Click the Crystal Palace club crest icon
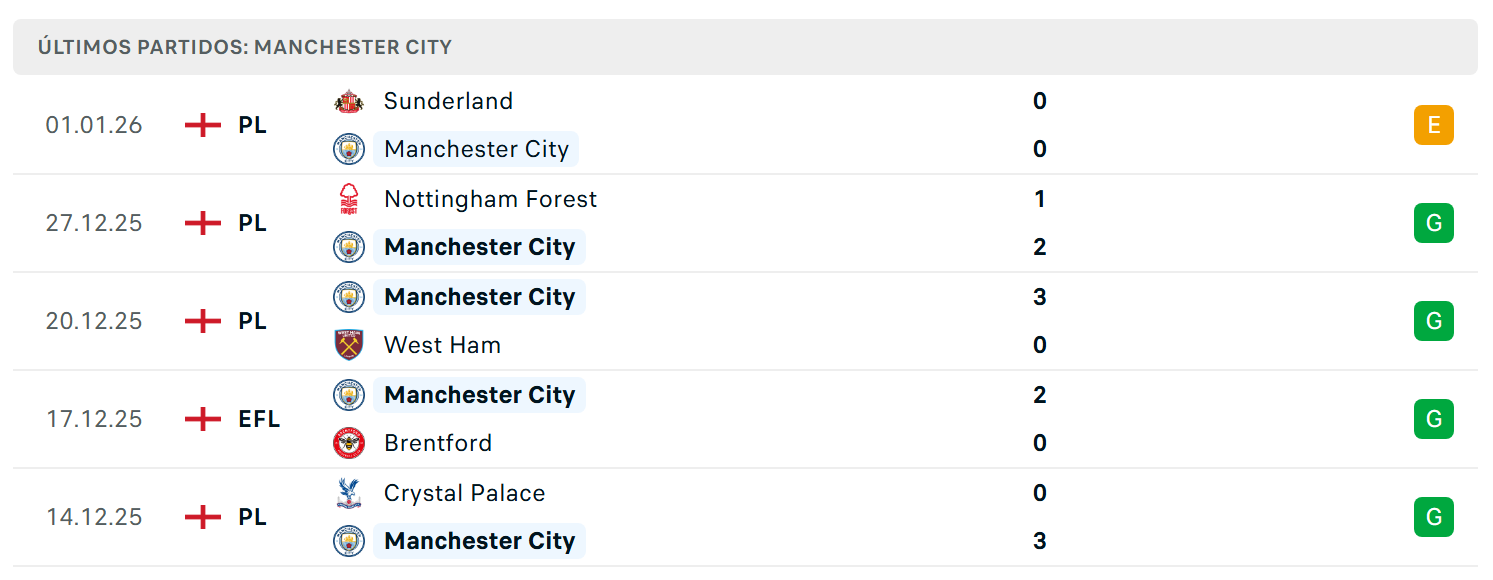The width and height of the screenshot is (1493, 580). tap(349, 493)
